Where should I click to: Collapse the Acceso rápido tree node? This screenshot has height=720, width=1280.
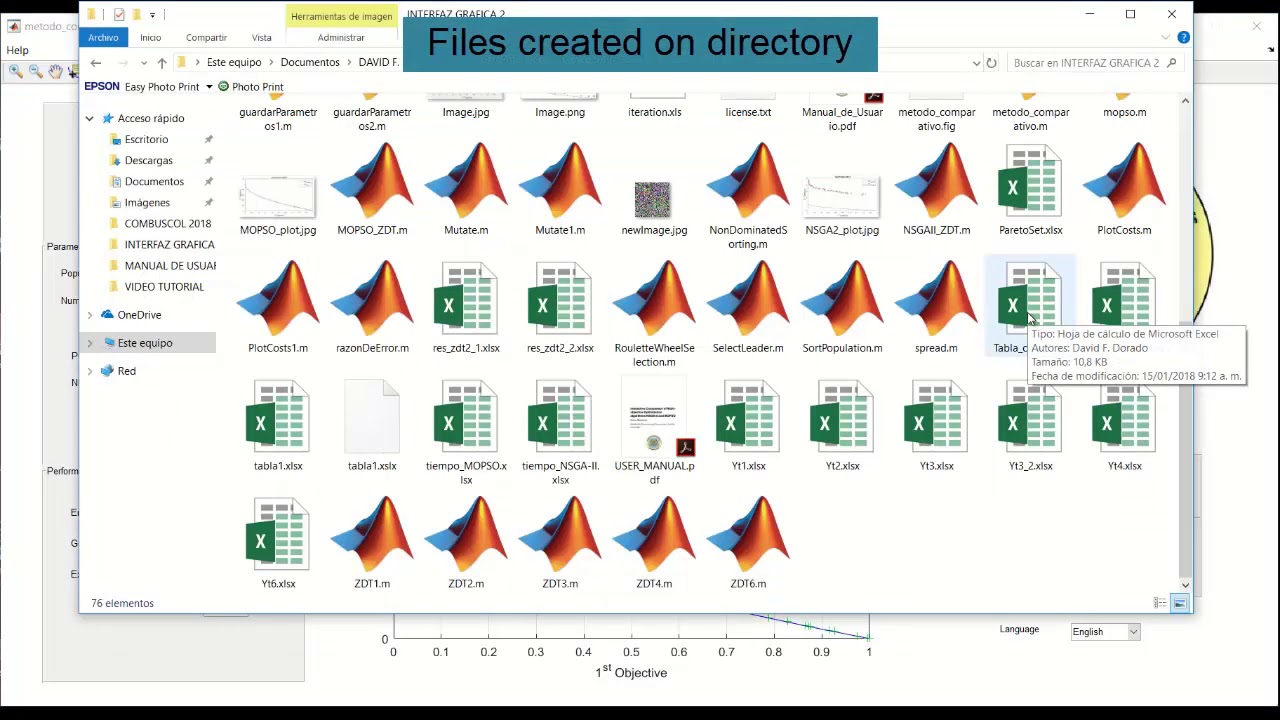pos(89,118)
